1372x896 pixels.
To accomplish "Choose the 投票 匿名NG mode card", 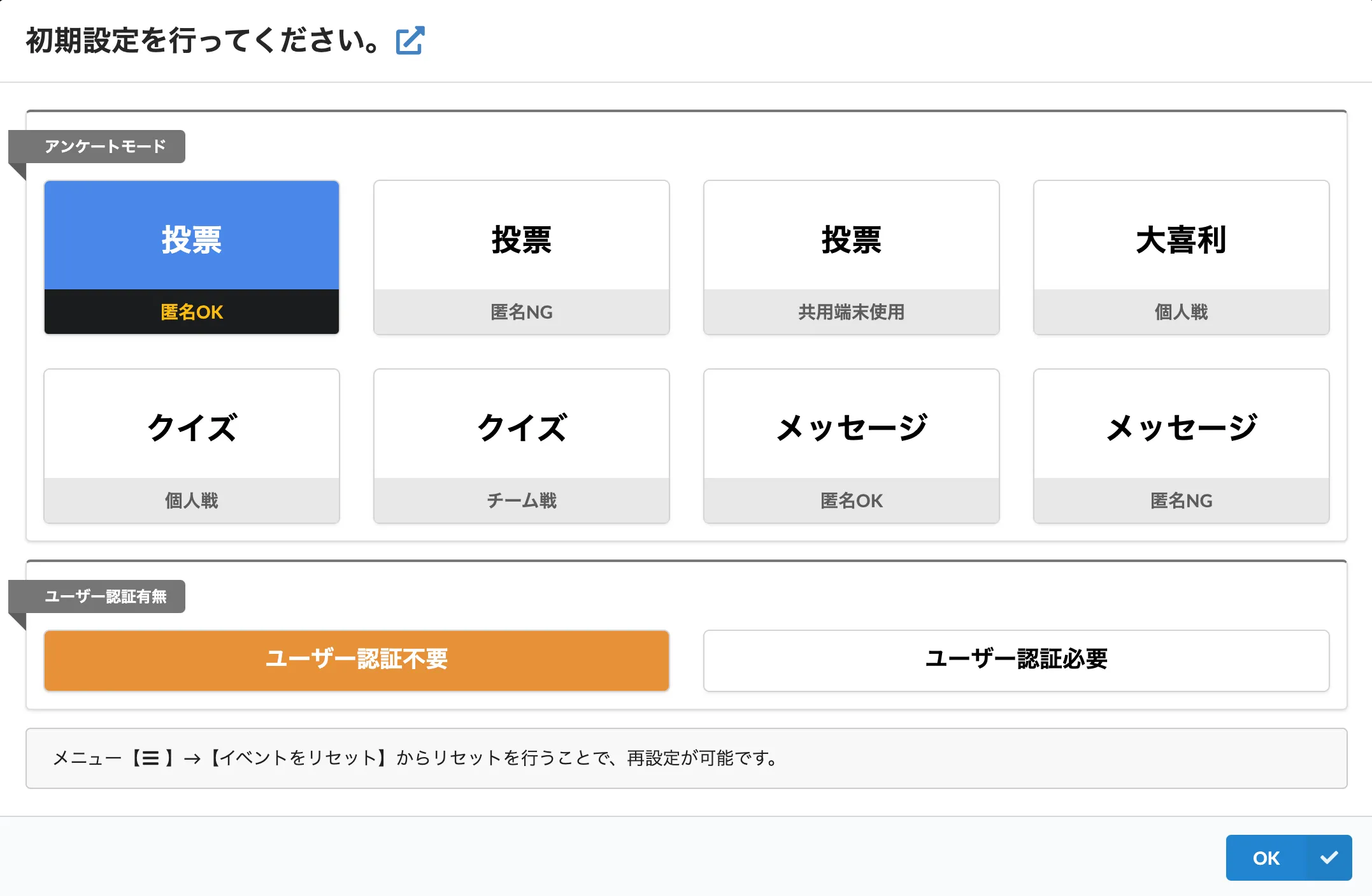I will click(522, 257).
